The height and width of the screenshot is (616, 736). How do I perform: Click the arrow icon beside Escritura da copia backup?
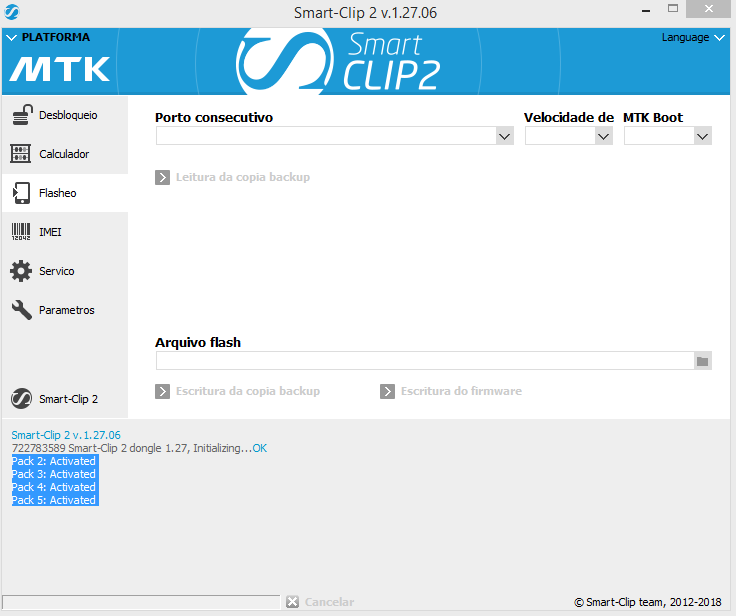click(x=162, y=391)
